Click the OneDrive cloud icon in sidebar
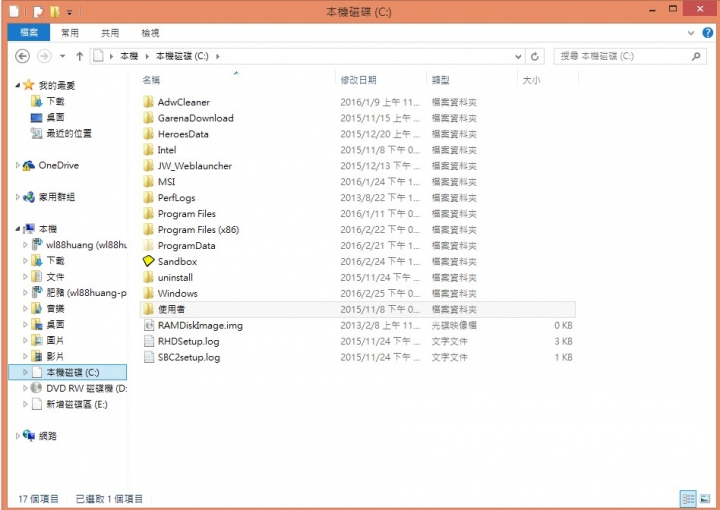Image resolution: width=720 pixels, height=510 pixels. [29, 165]
